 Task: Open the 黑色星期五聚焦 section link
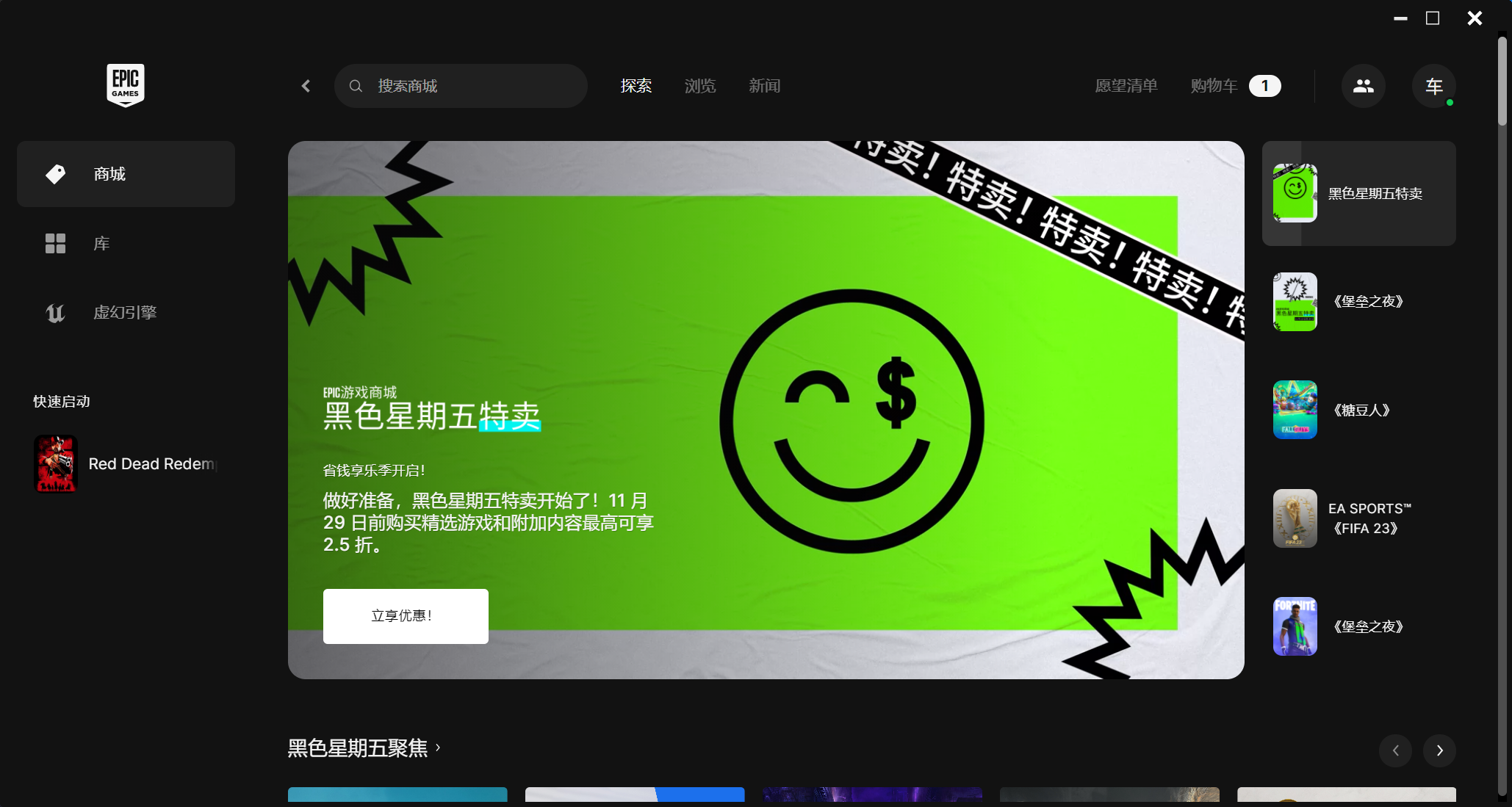pyautogui.click(x=364, y=748)
